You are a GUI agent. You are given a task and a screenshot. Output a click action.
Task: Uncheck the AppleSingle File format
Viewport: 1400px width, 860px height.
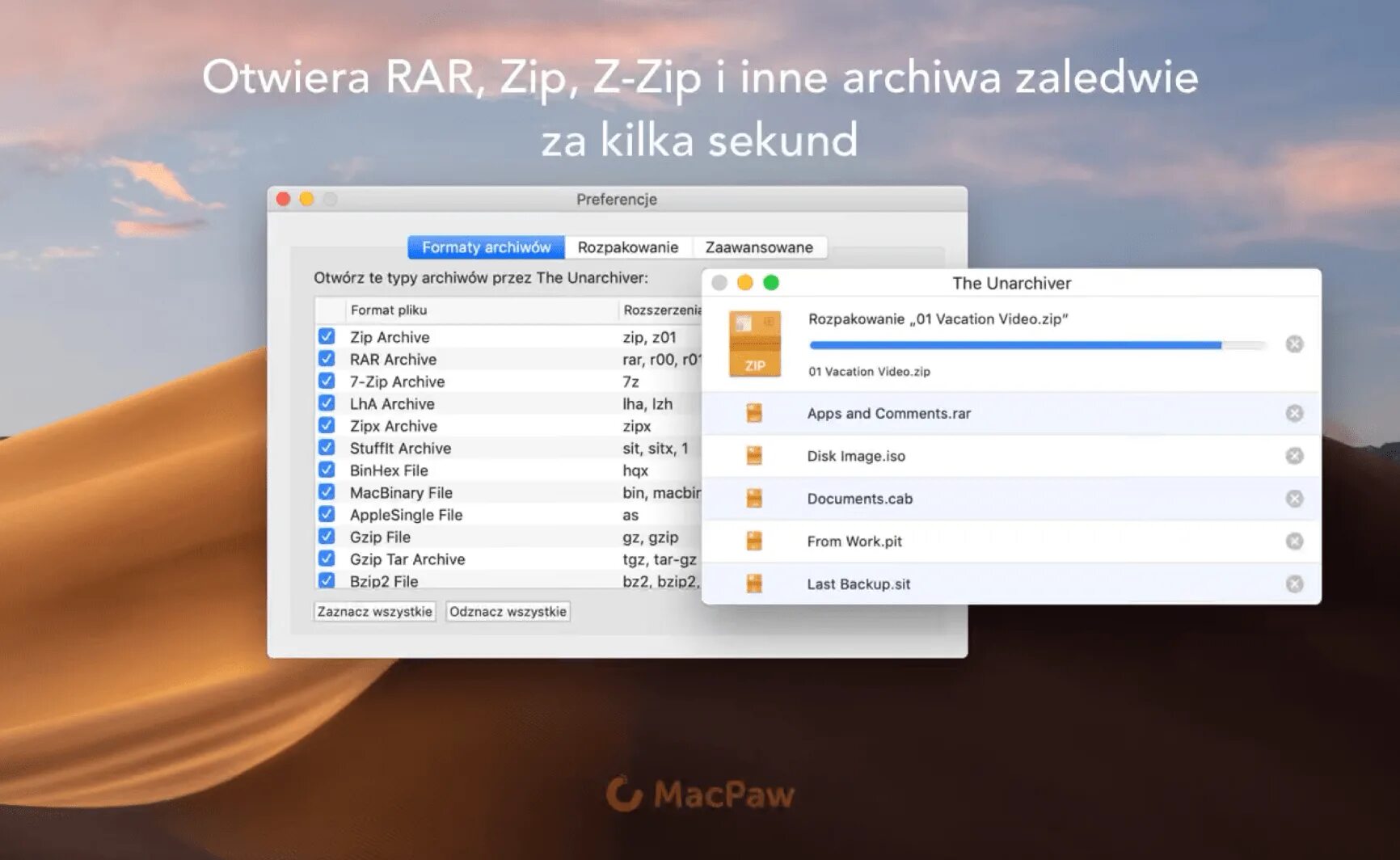(x=327, y=514)
